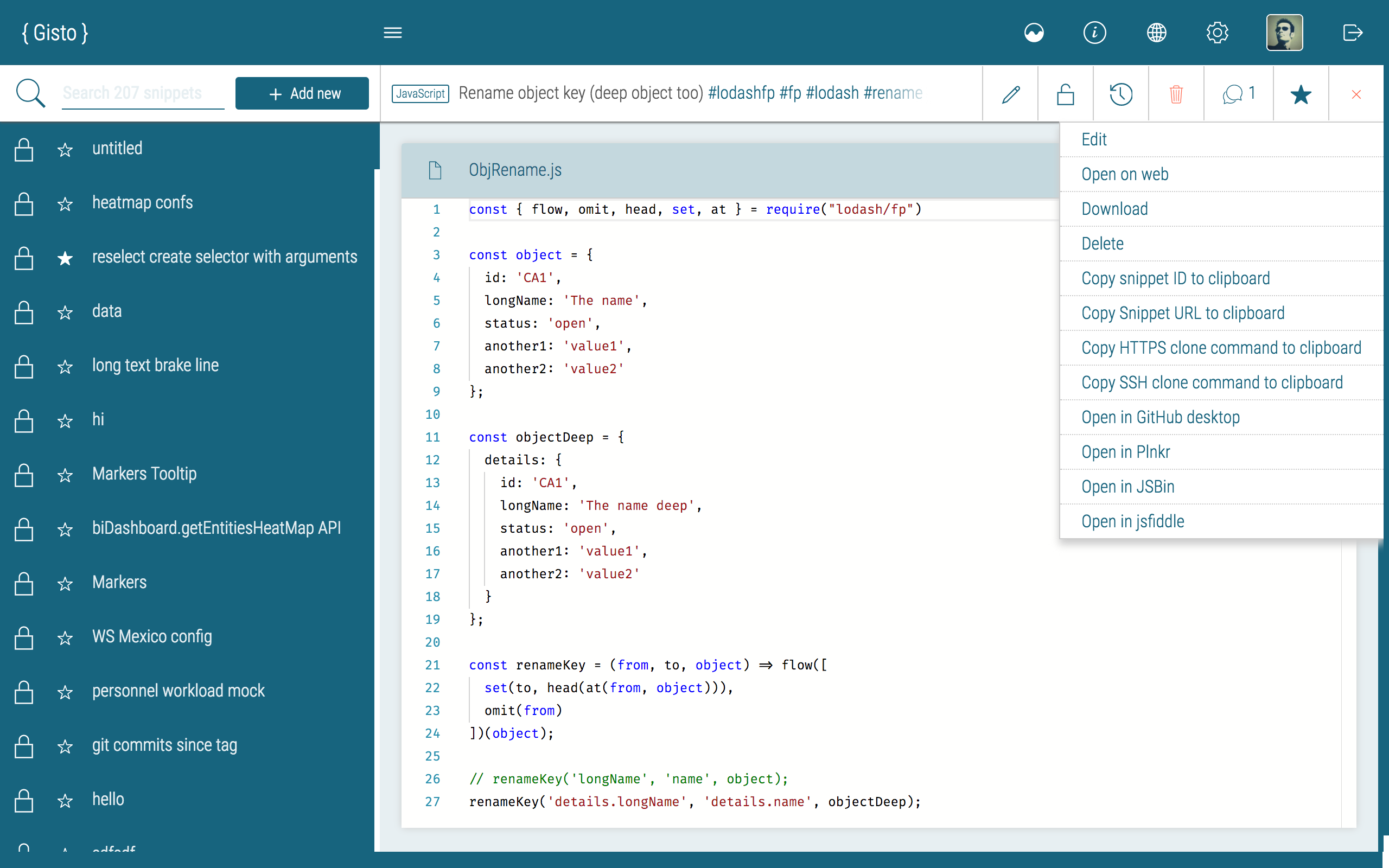
Task: Open the comments bubble icon
Action: (1239, 93)
